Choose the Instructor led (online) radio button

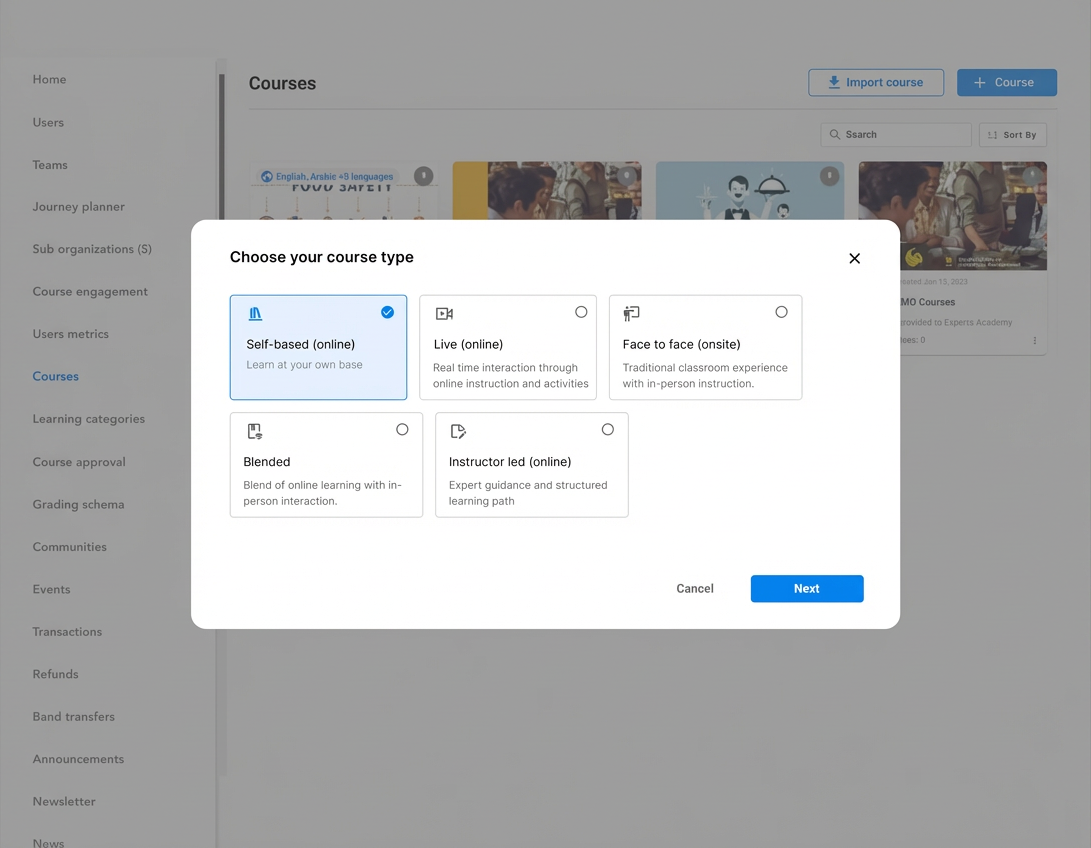click(x=607, y=430)
